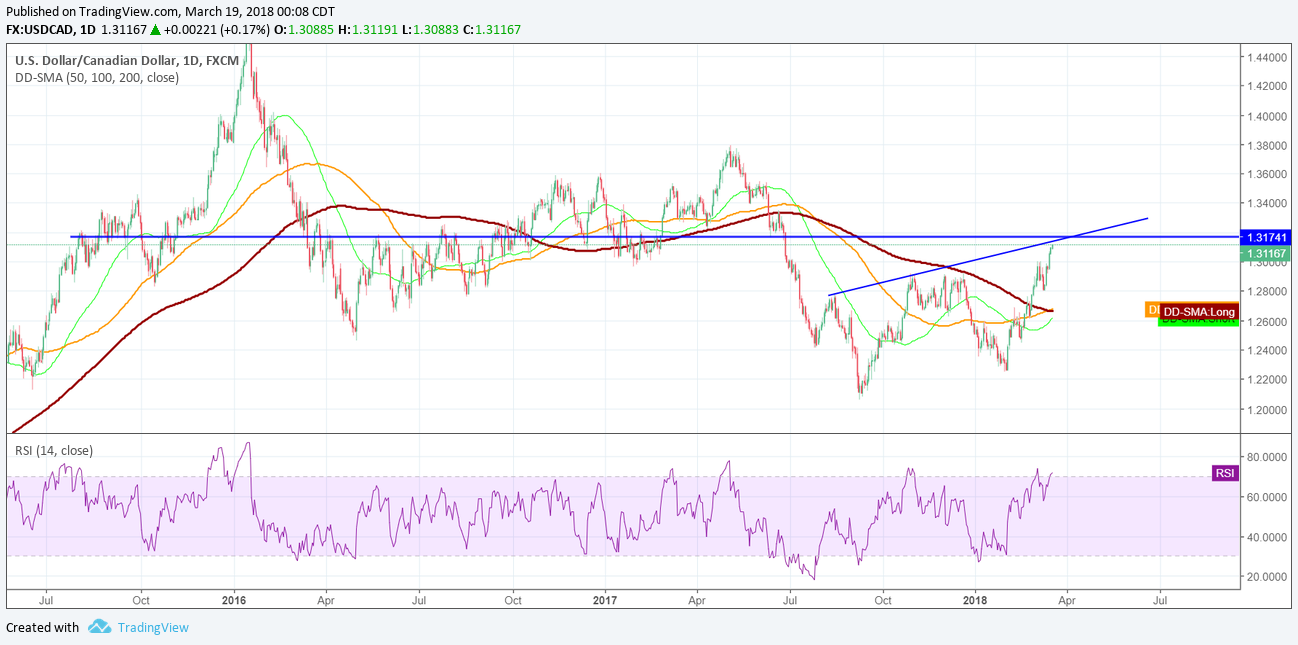Select the blue horizontal 1.31741 resistance line
Screen dimensions: 1298x645
point(655,237)
